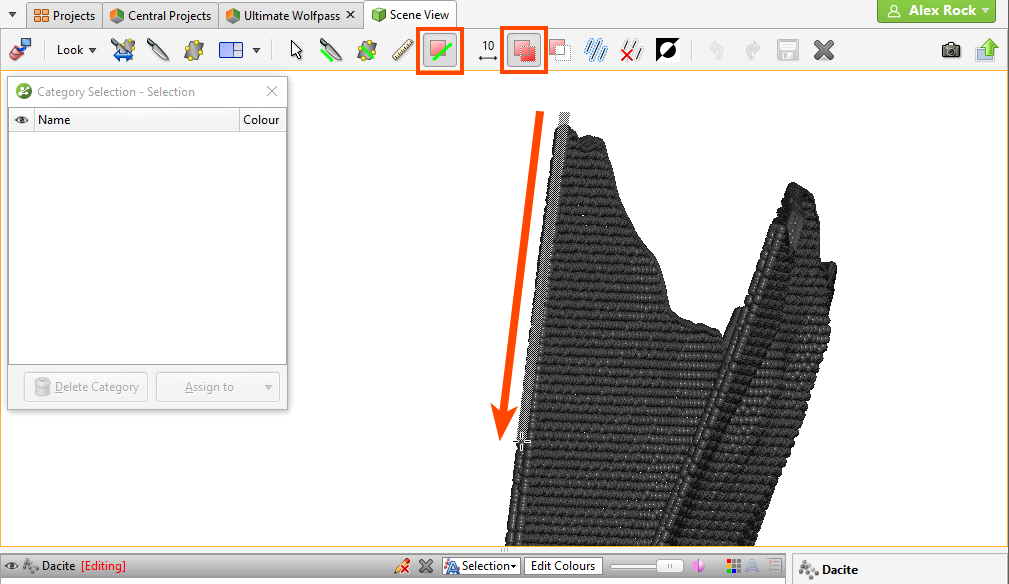Click the Dacite opacity slider
The image size is (1009, 584).
[647, 566]
